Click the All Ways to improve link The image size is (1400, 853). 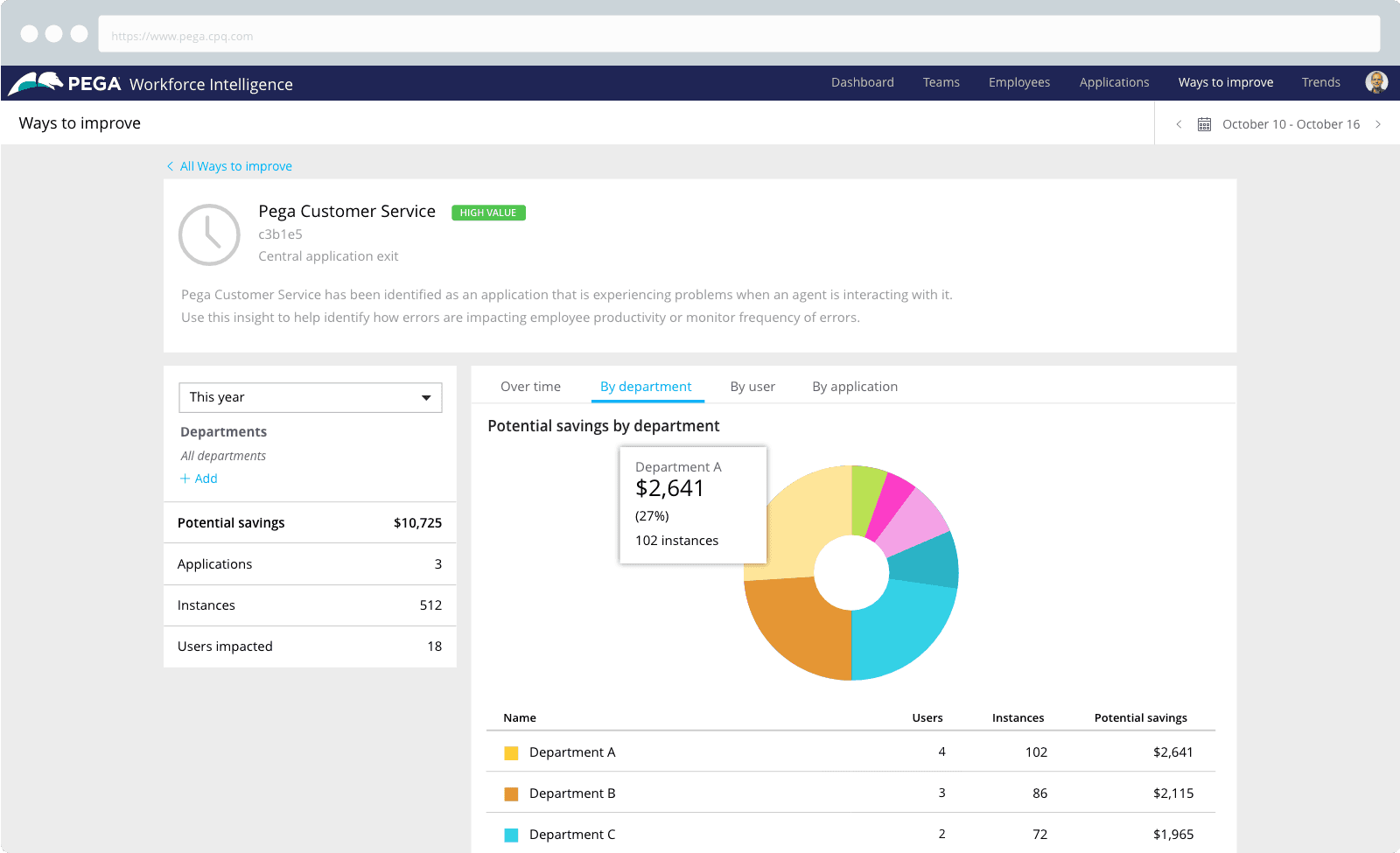tap(236, 166)
